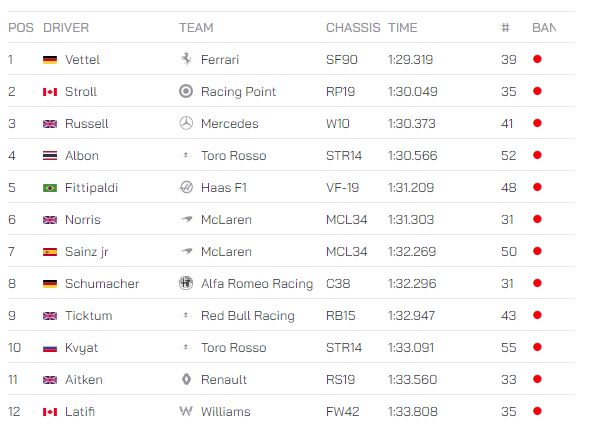Screen dimensions: 594x426
Task: Sort table by the TIME column header
Action: 402,28
